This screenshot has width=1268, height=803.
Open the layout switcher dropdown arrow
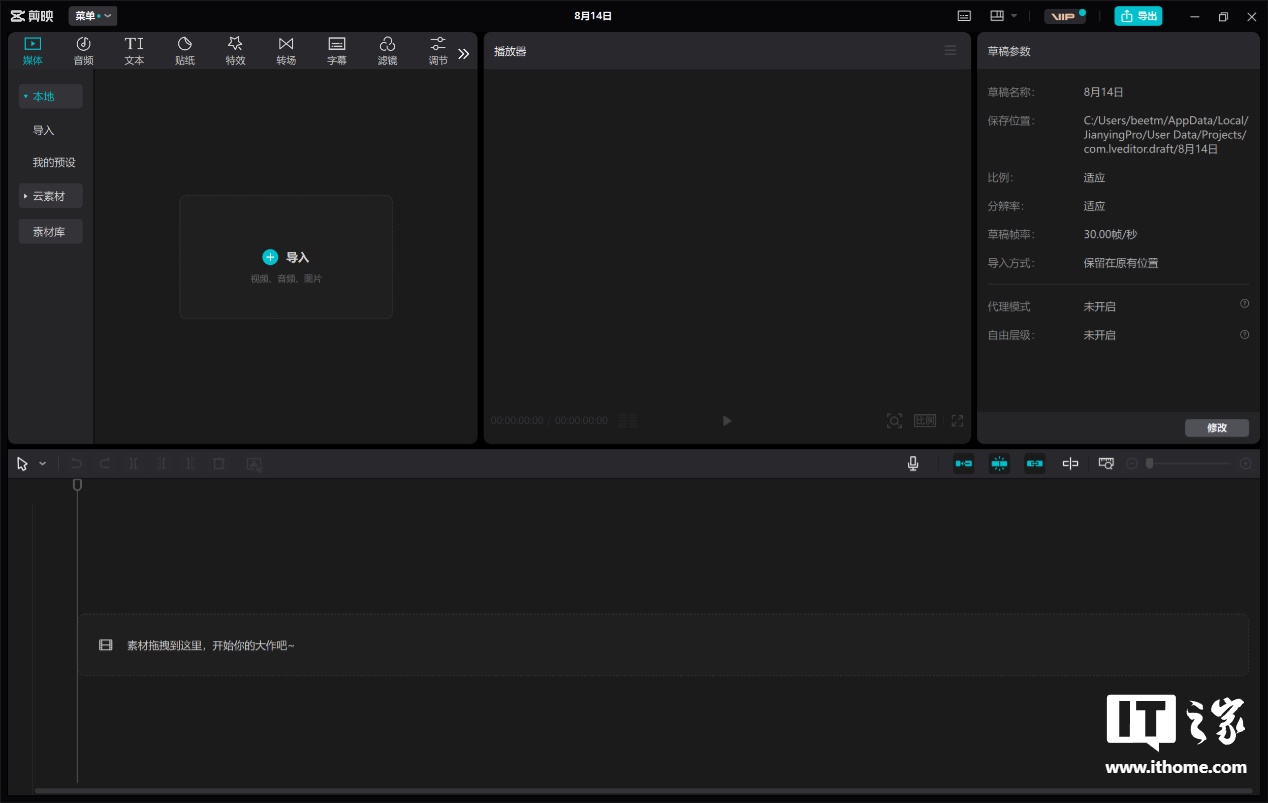tap(1014, 16)
